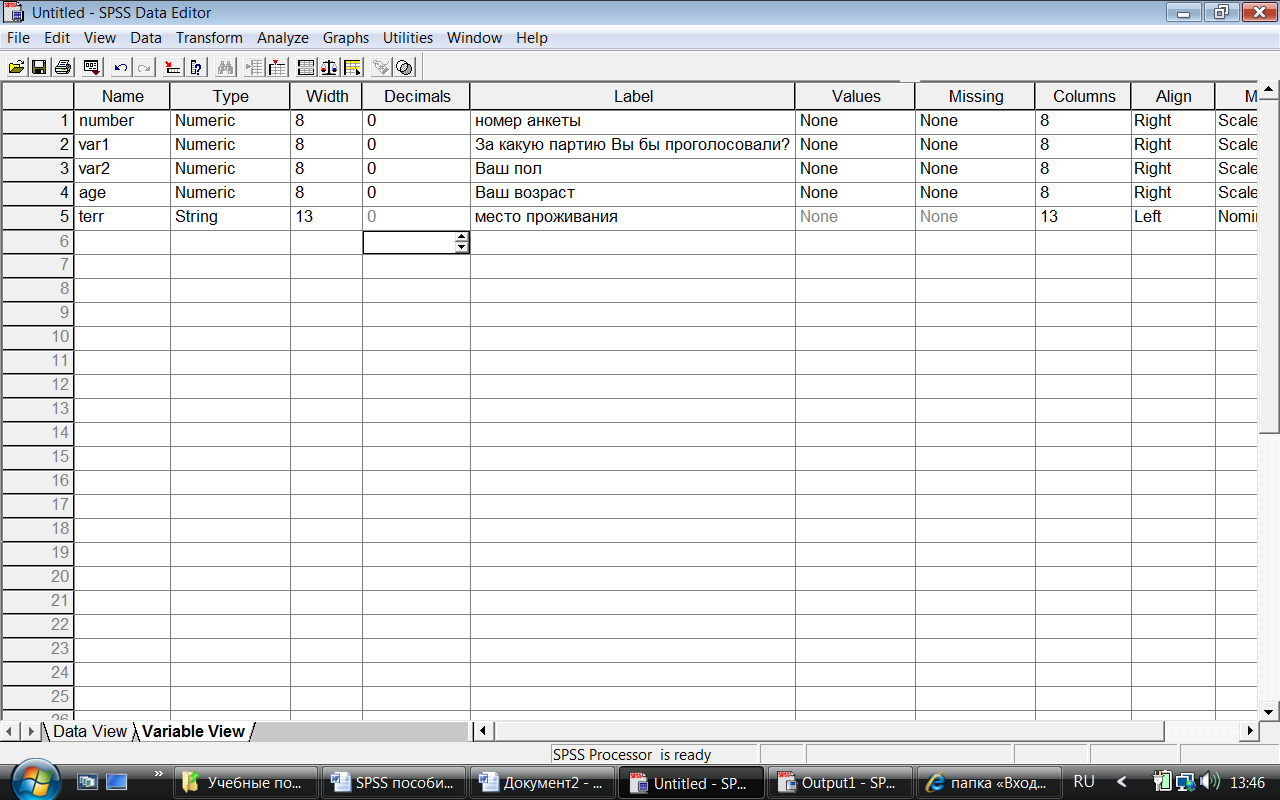Select the Variable View tab
The height and width of the screenshot is (800, 1280).
[193, 731]
